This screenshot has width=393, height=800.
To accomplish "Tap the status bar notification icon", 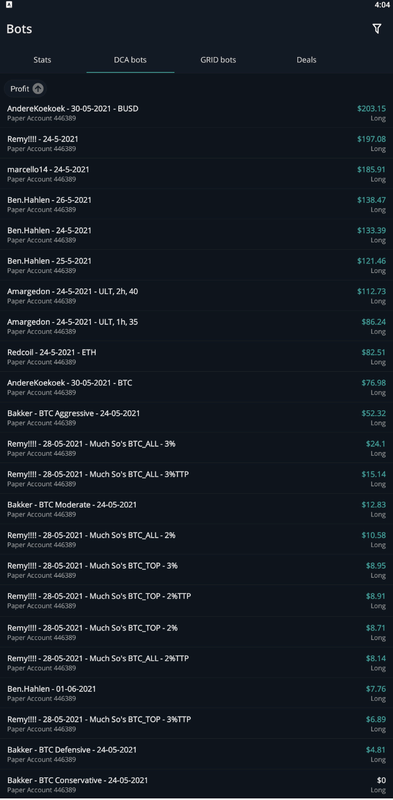I will (9, 5).
